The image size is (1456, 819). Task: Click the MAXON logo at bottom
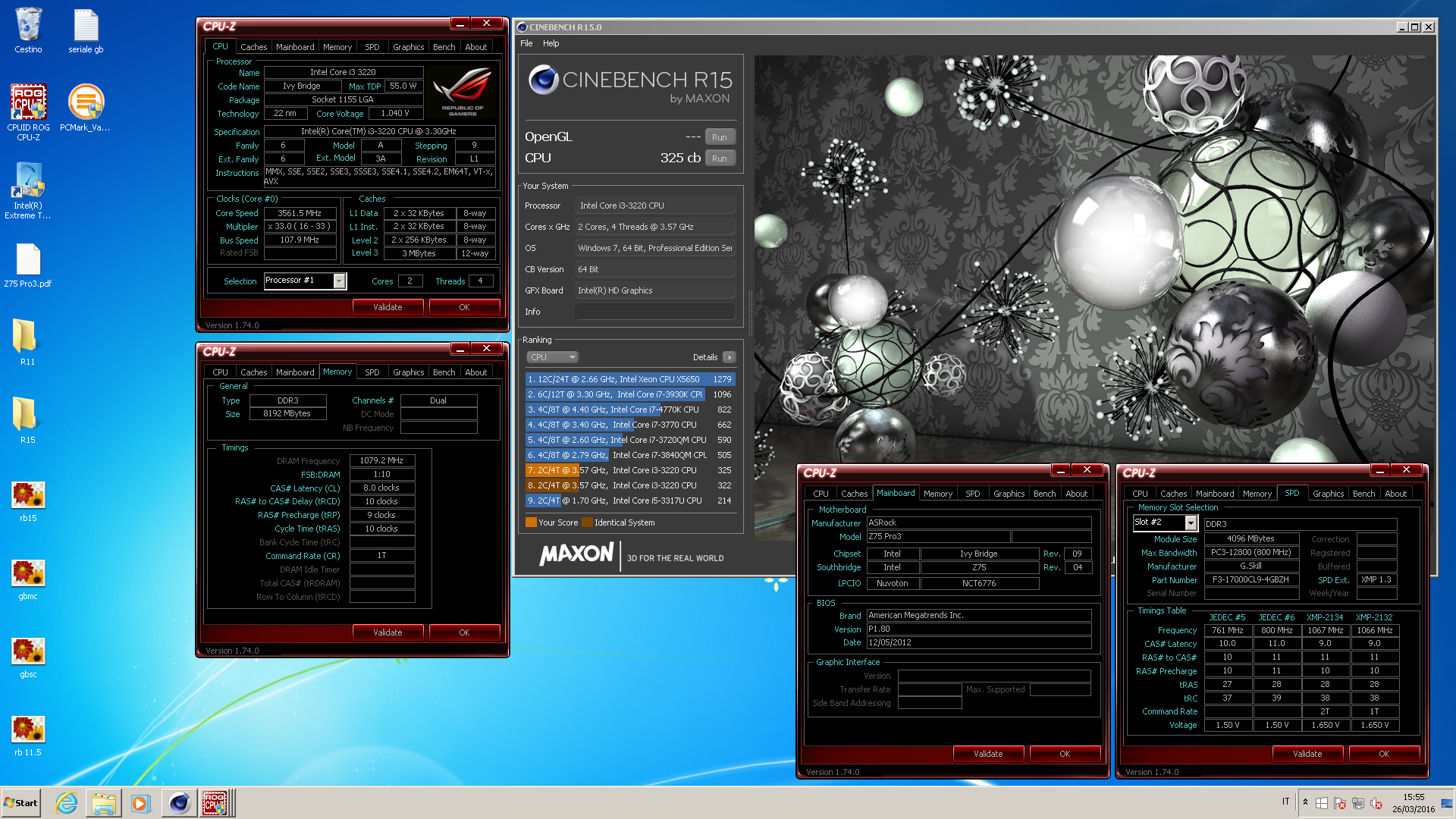[576, 554]
